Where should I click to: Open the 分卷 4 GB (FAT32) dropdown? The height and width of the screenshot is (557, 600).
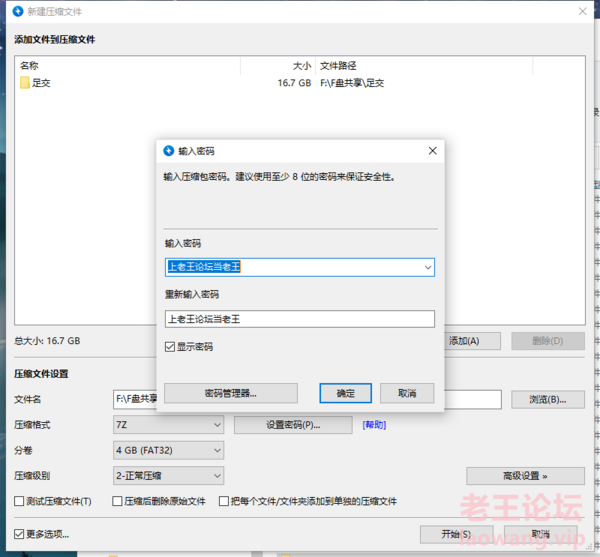click(x=168, y=450)
